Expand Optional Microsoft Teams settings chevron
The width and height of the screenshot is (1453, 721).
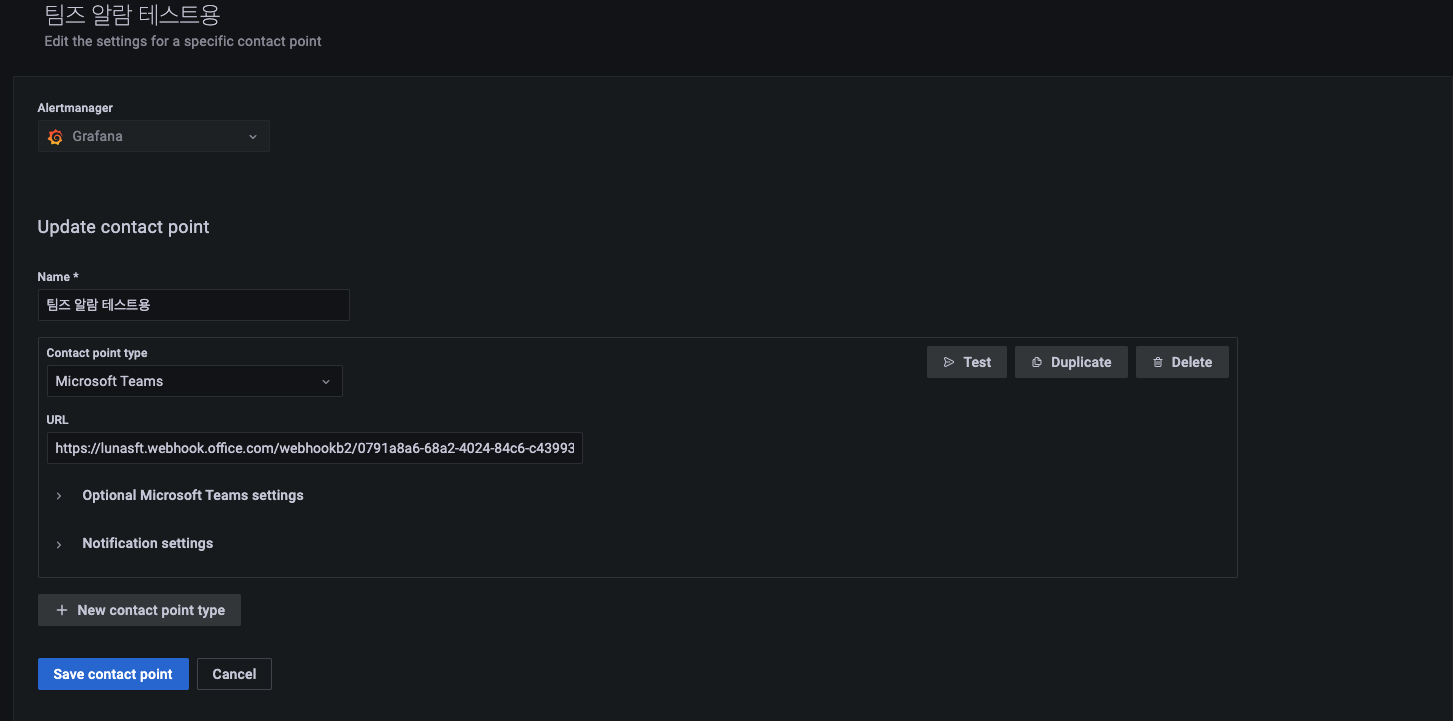point(59,496)
